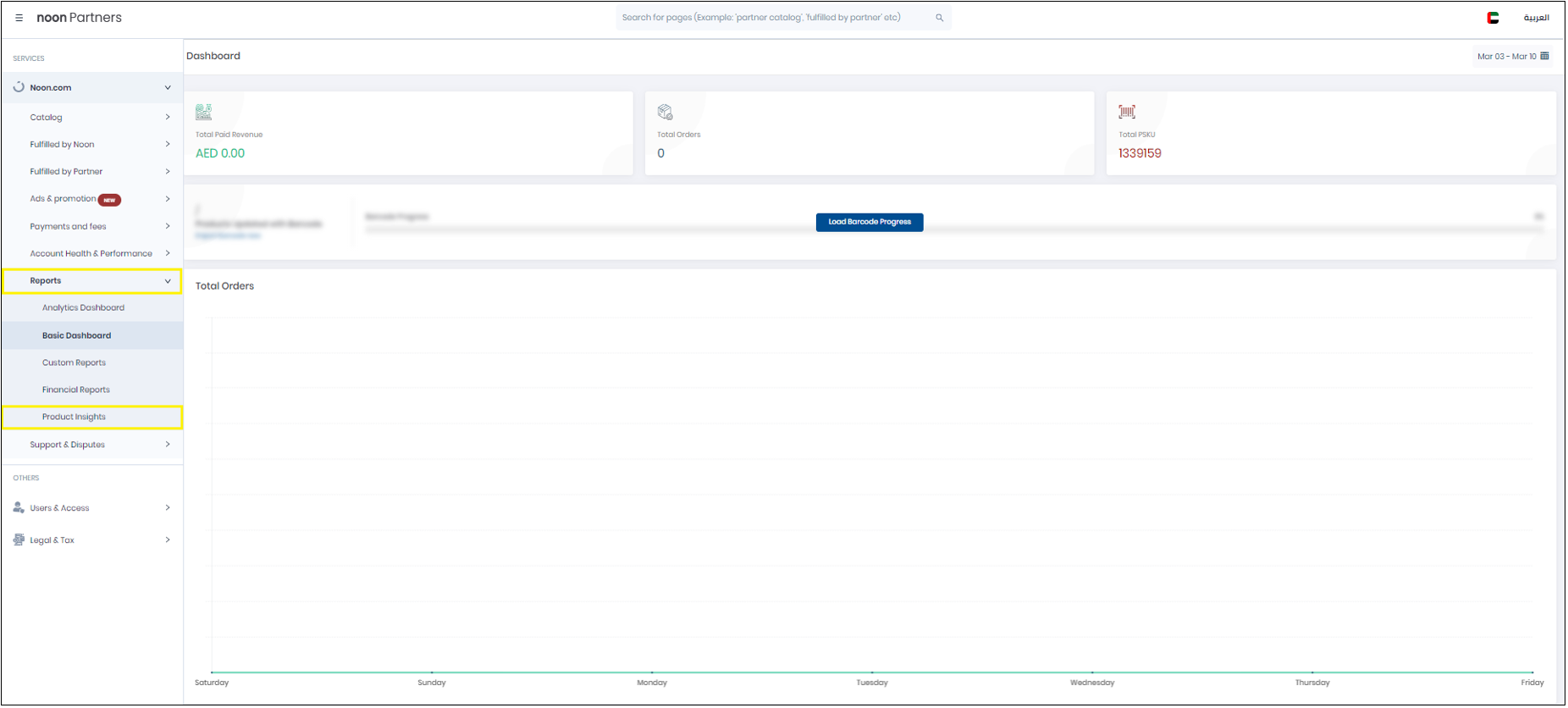Collapse the Noon.com services section
The image size is (1568, 708).
[x=167, y=88]
